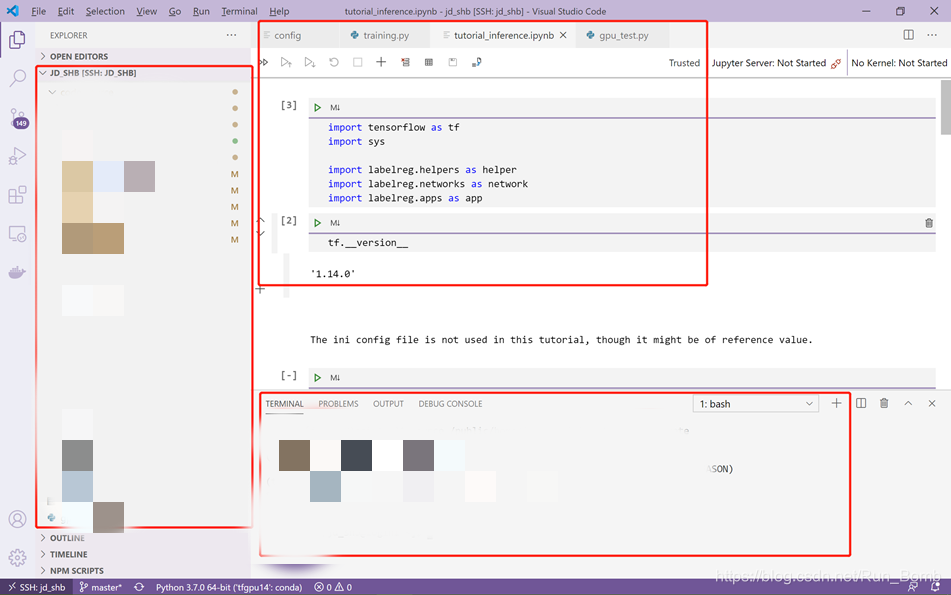Save the notebook using toolbar icon
951x595 pixels.
[x=452, y=62]
